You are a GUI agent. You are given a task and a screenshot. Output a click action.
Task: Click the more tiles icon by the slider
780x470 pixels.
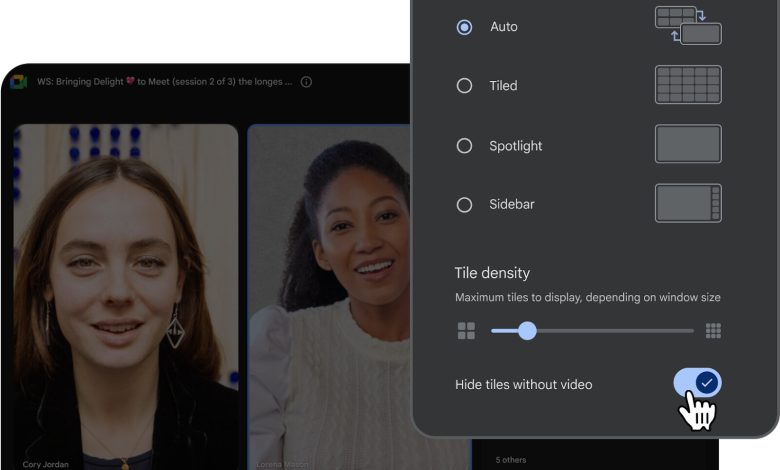coord(713,331)
